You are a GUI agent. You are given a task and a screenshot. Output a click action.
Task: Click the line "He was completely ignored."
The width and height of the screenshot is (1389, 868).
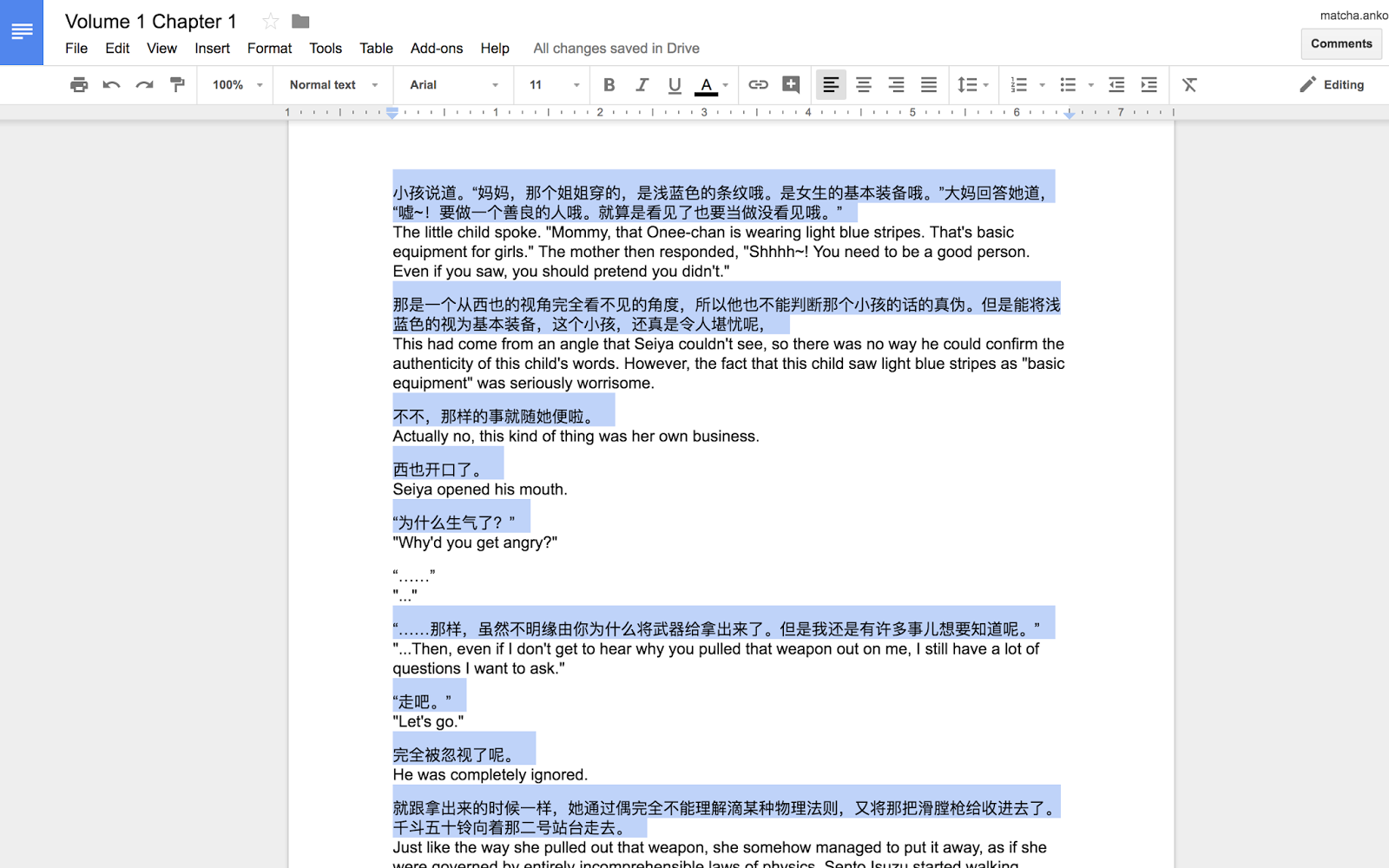tap(490, 775)
